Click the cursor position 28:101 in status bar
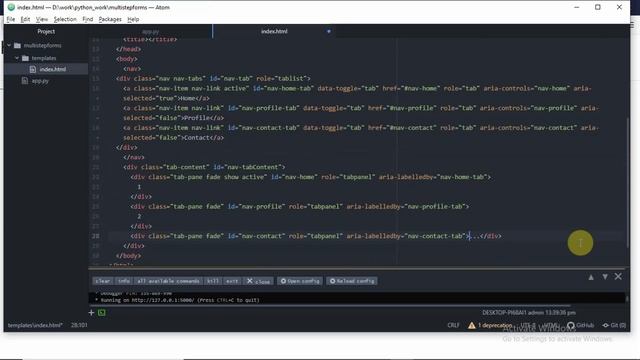The image size is (640, 360). point(79,325)
